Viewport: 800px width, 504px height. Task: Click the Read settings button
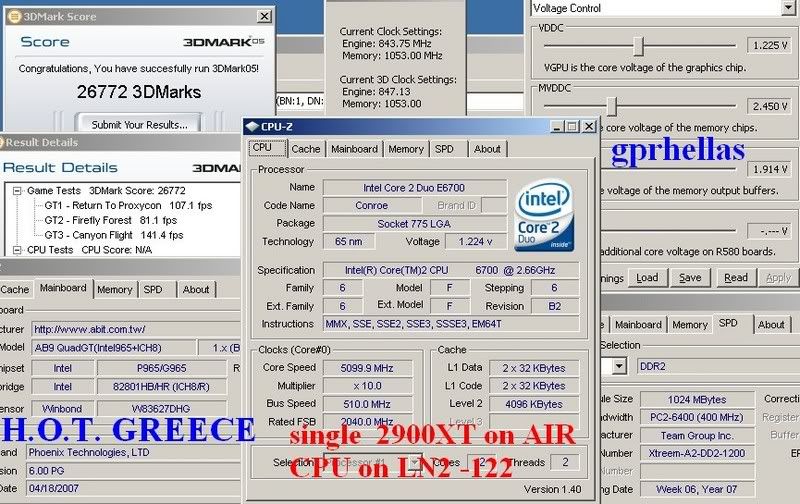[736, 278]
